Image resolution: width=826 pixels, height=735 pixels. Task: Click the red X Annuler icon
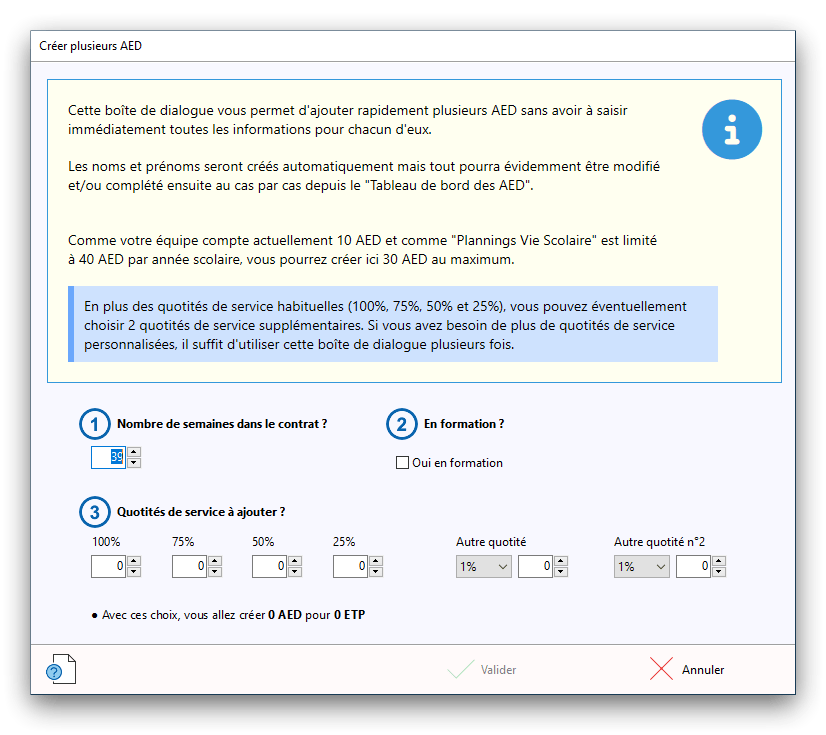661,670
